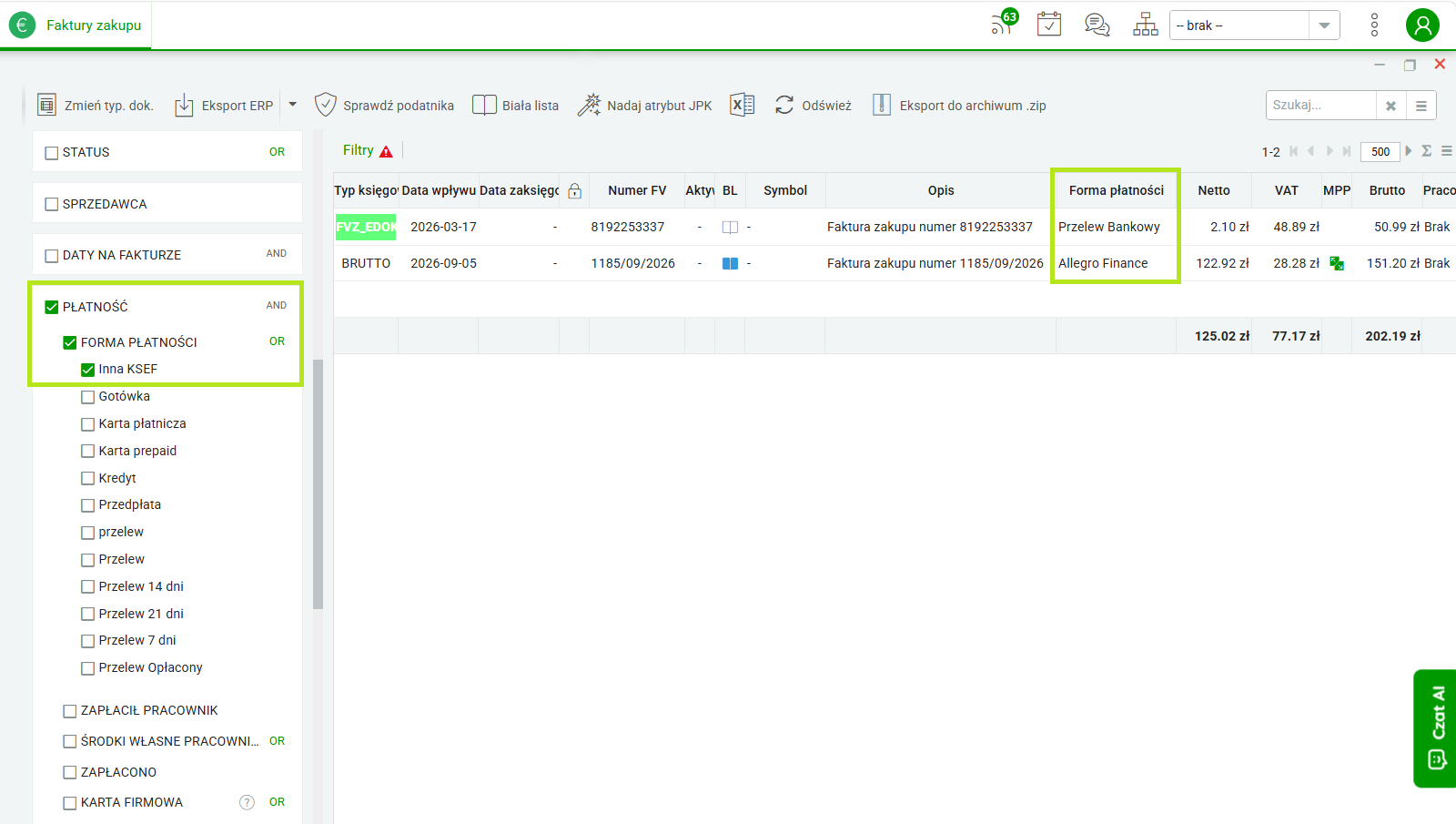Click Zmień typ. dok. button
Screen dimensions: 1456x824
click(x=96, y=106)
